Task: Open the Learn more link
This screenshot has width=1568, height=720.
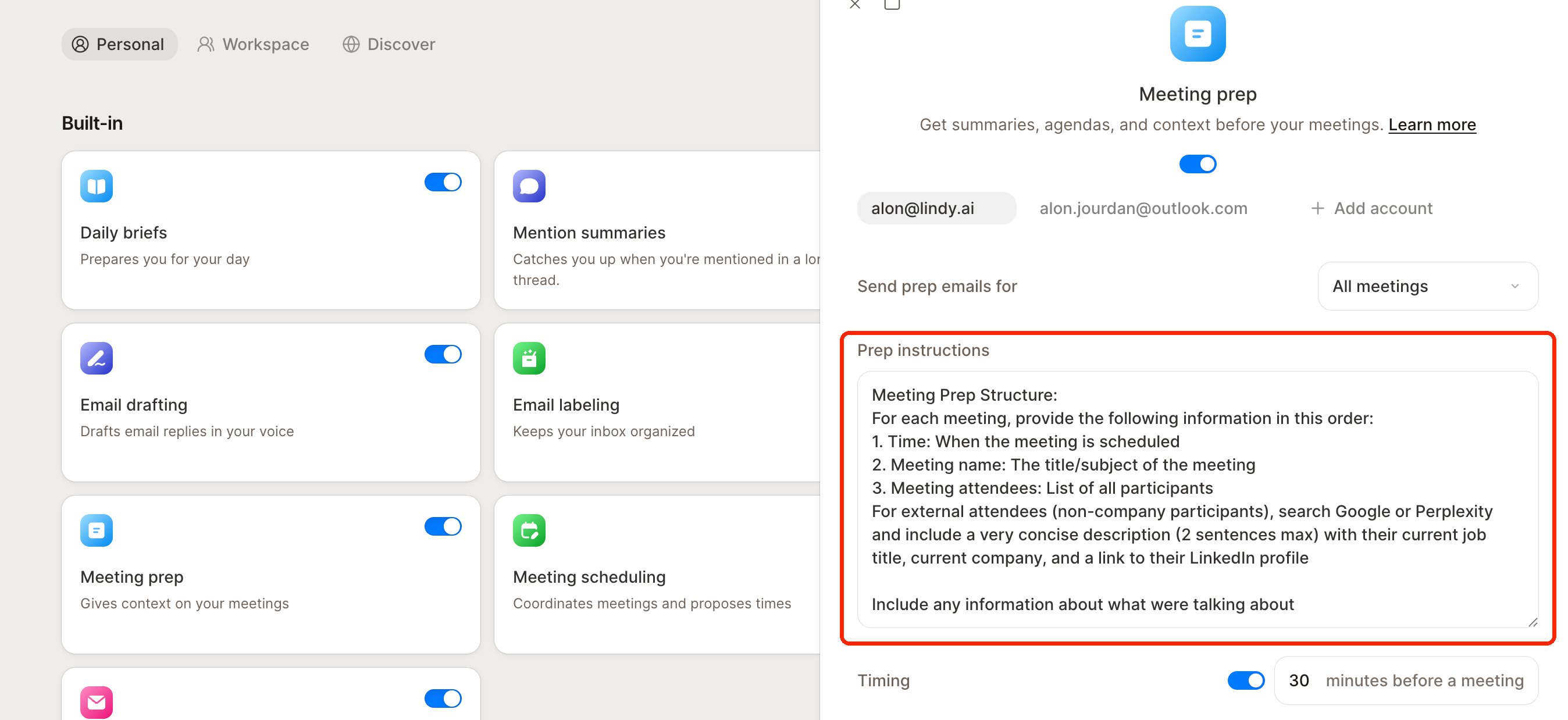Action: (1432, 125)
